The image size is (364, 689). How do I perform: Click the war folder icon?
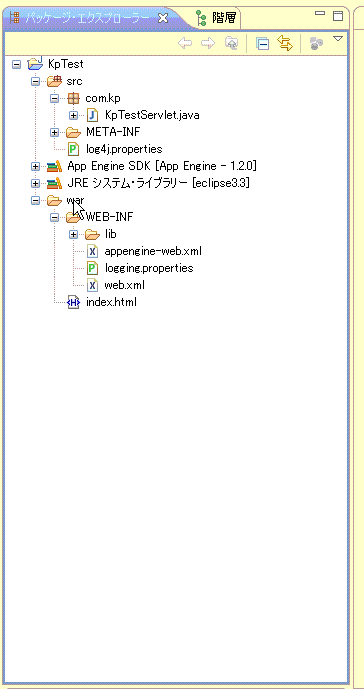click(55, 200)
